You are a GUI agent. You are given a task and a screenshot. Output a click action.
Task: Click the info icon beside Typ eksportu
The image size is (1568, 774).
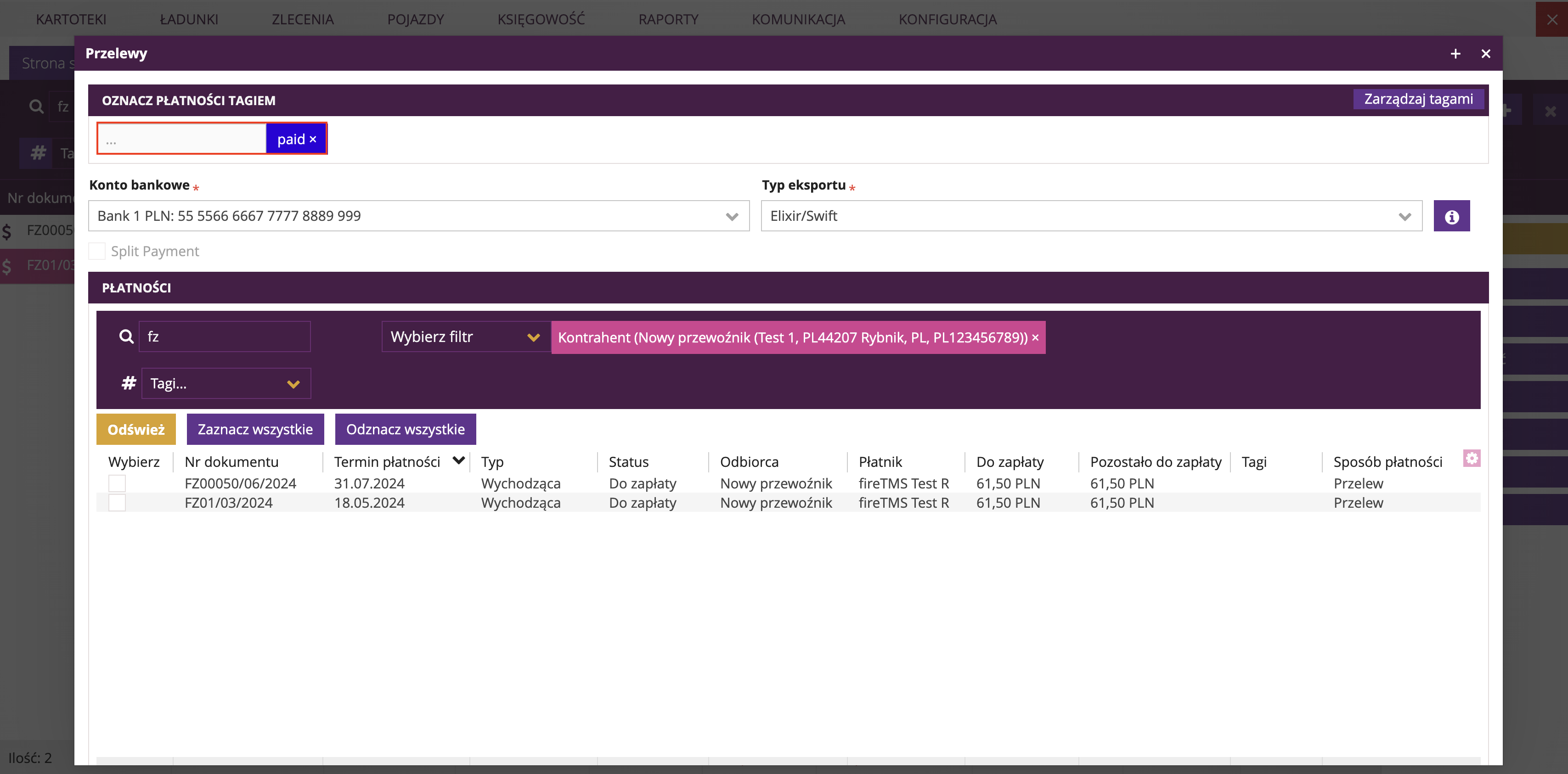(x=1451, y=216)
